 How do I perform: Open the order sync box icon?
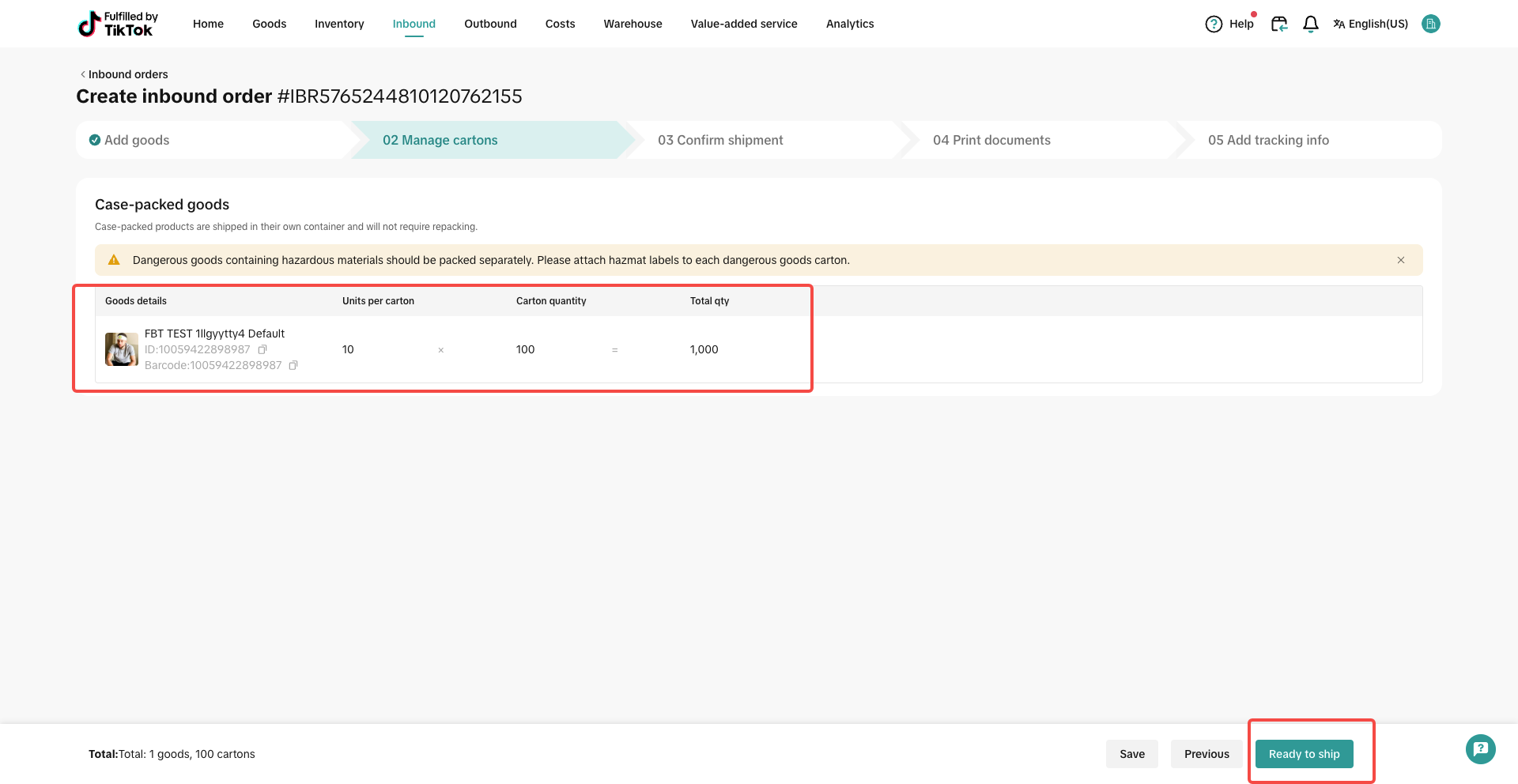(1278, 24)
